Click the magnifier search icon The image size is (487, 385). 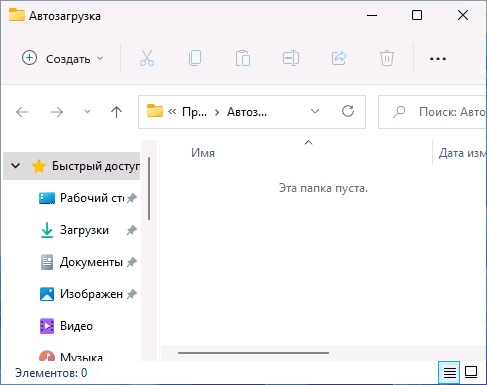[x=399, y=112]
